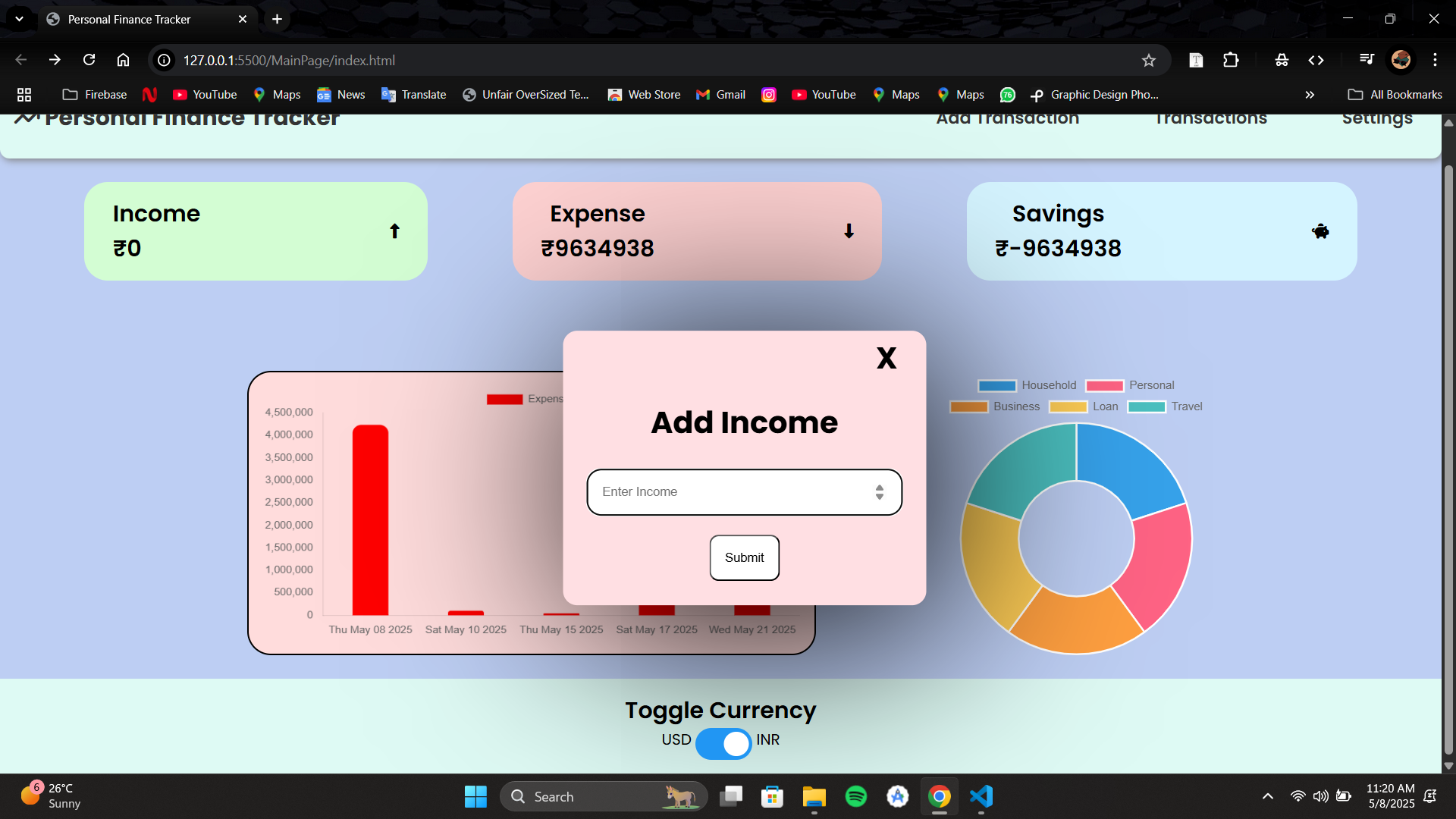Open the Gmail bookmark
This screenshot has width=1456, height=819.
720,95
